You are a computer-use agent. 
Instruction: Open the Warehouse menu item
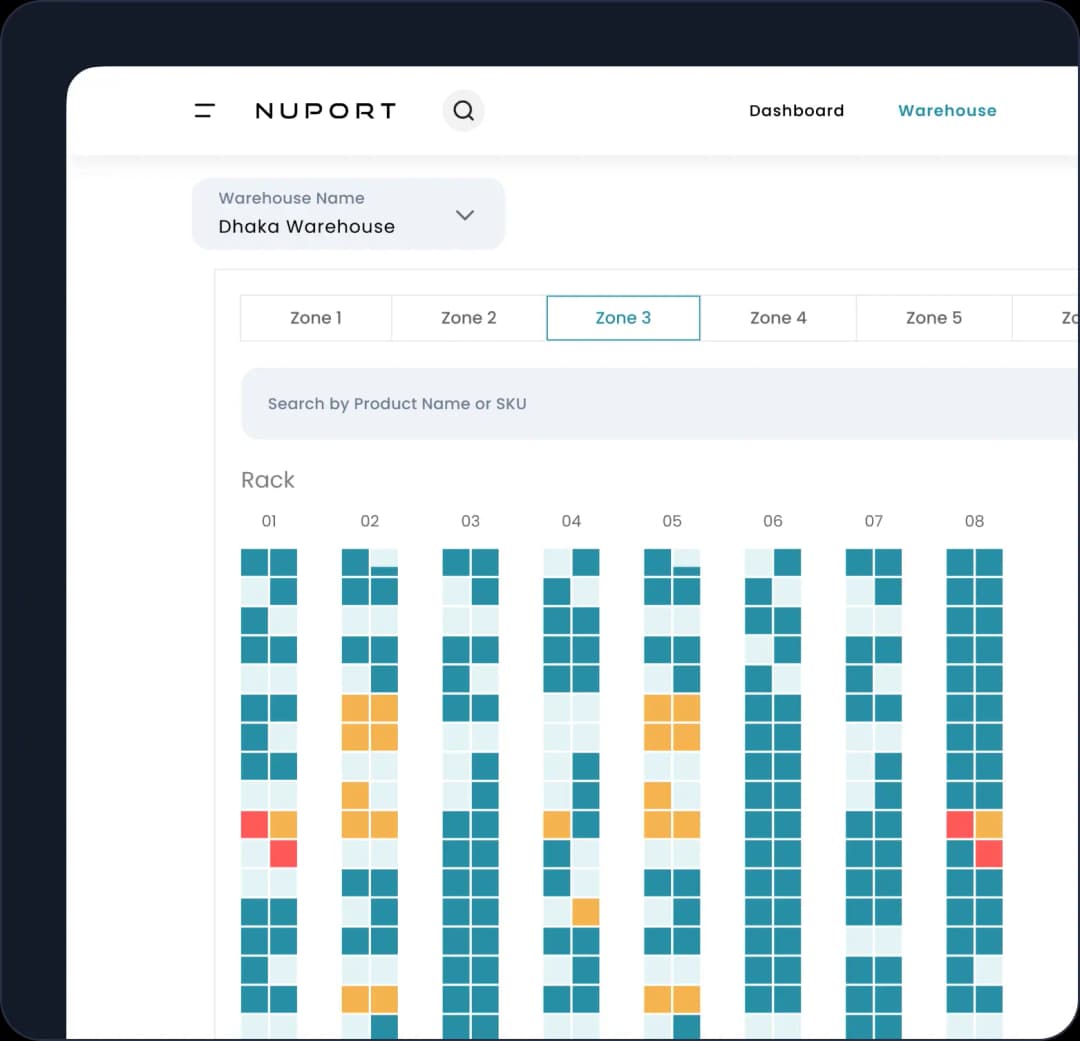pyautogui.click(x=947, y=110)
